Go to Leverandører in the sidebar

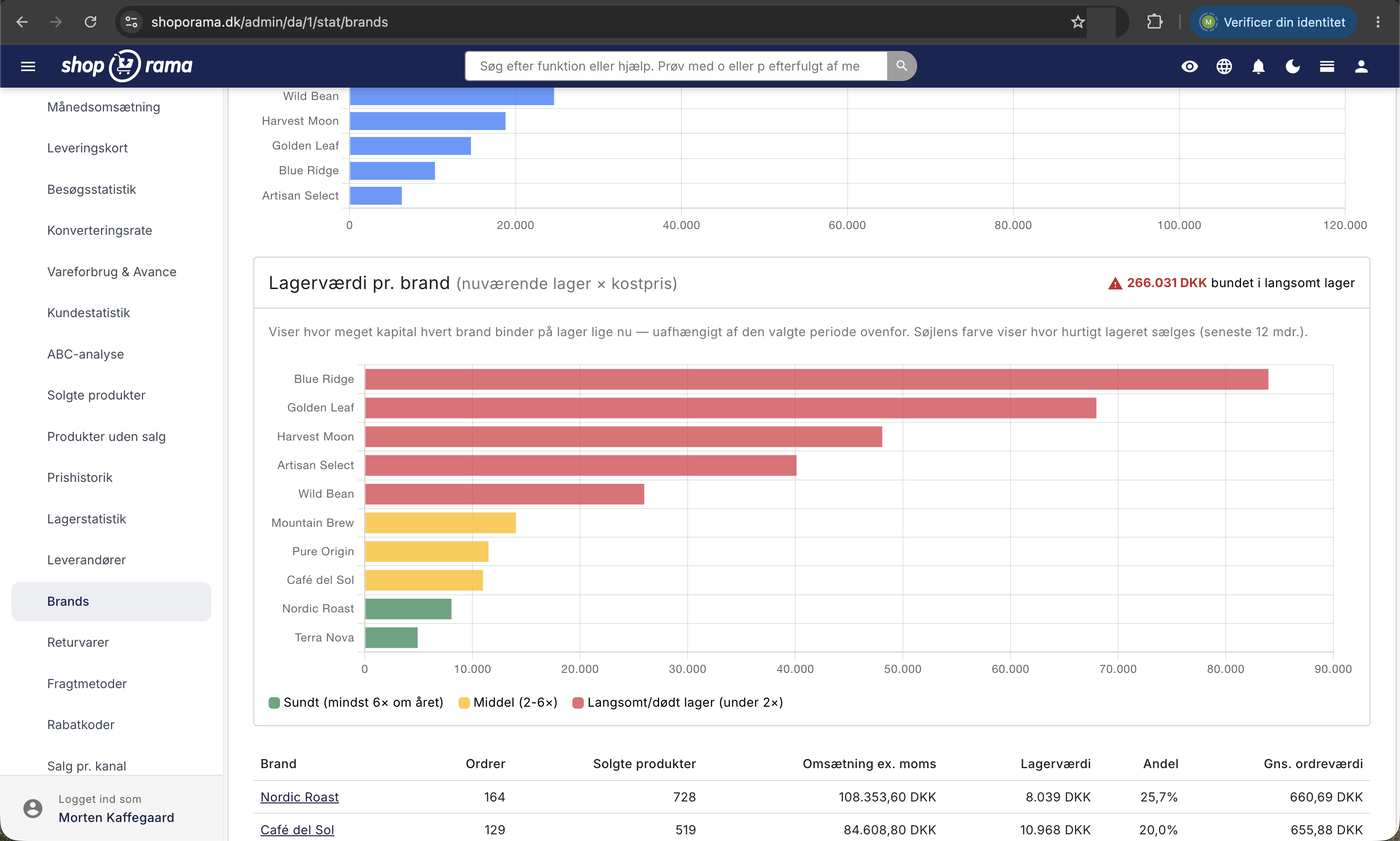coord(87,560)
